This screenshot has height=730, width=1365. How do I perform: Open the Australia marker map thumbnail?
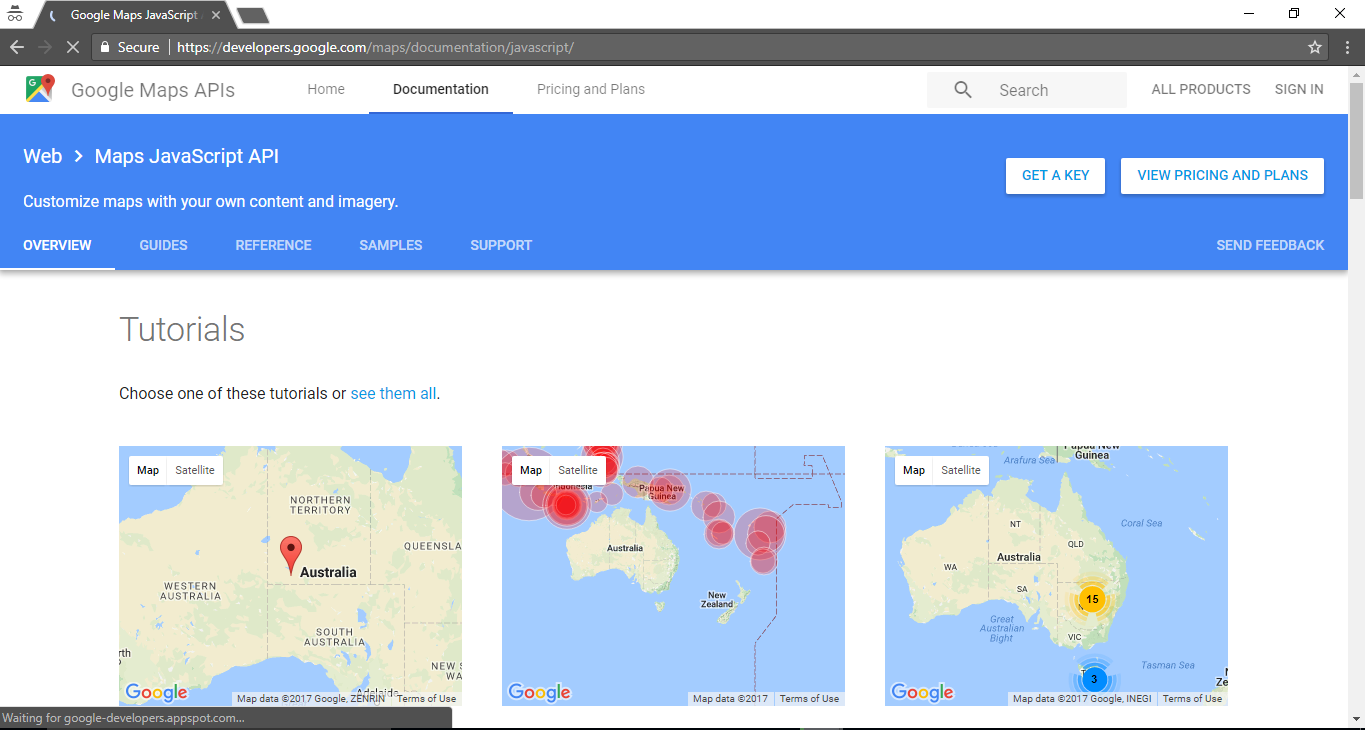click(x=290, y=576)
